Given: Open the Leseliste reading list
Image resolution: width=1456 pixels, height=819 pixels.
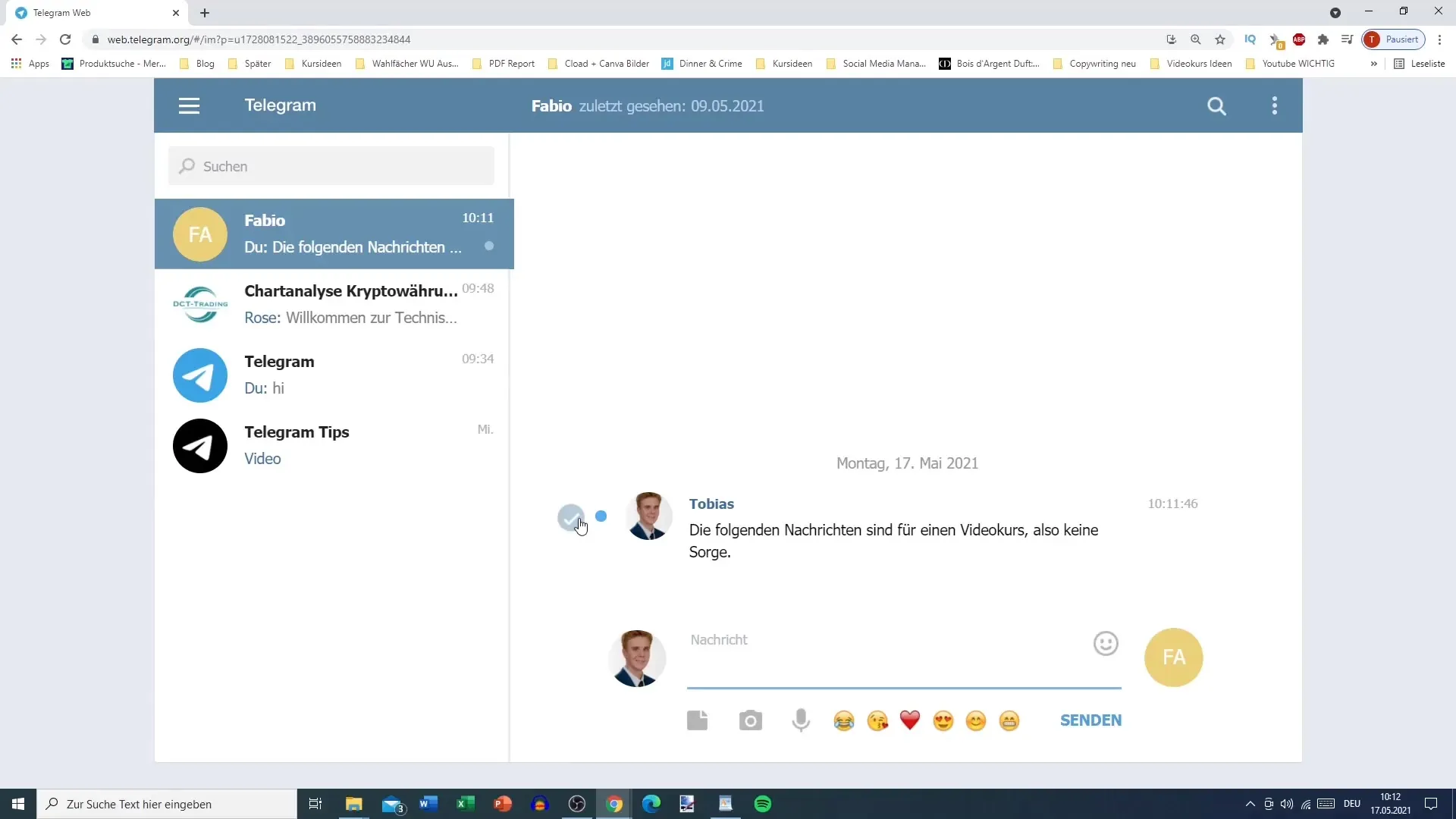Looking at the screenshot, I should pyautogui.click(x=1420, y=64).
